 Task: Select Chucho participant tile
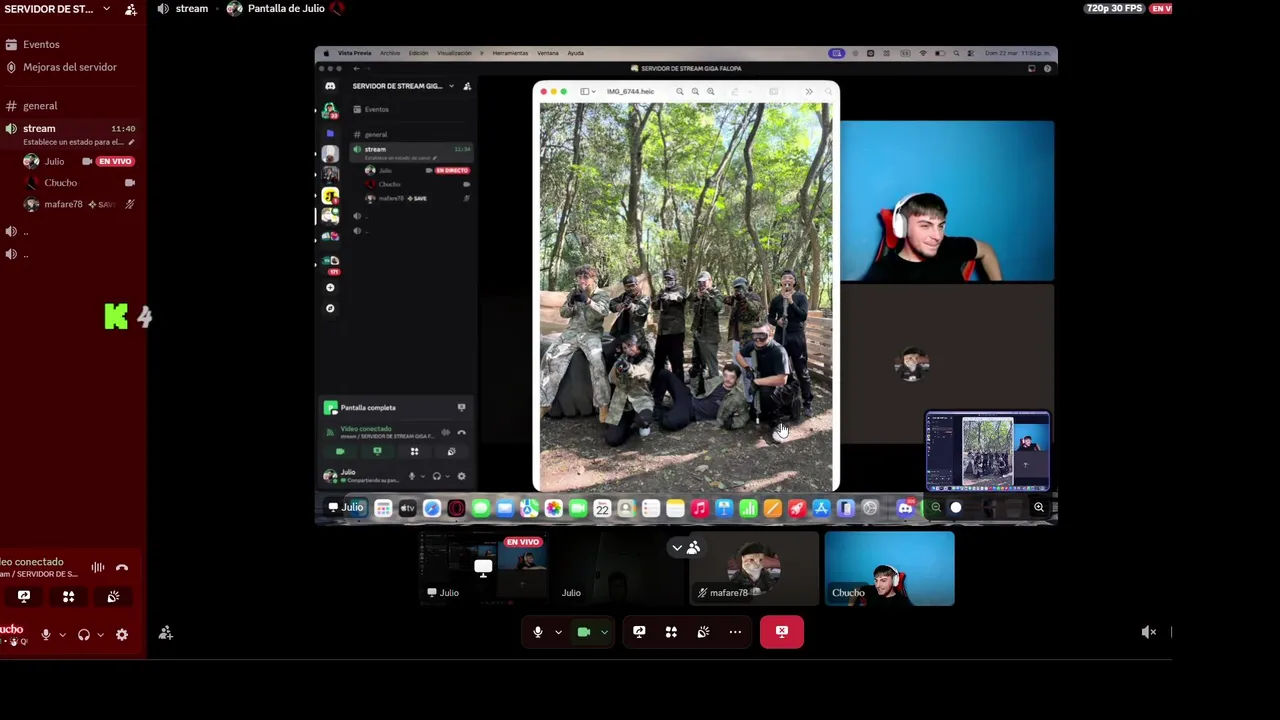click(x=890, y=568)
